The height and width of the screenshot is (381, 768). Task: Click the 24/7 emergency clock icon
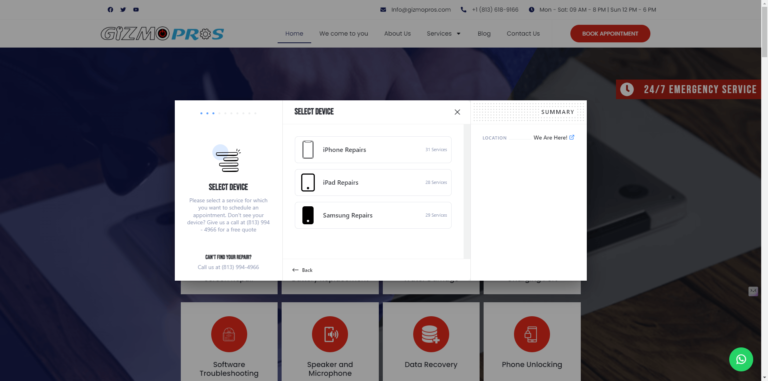point(627,89)
